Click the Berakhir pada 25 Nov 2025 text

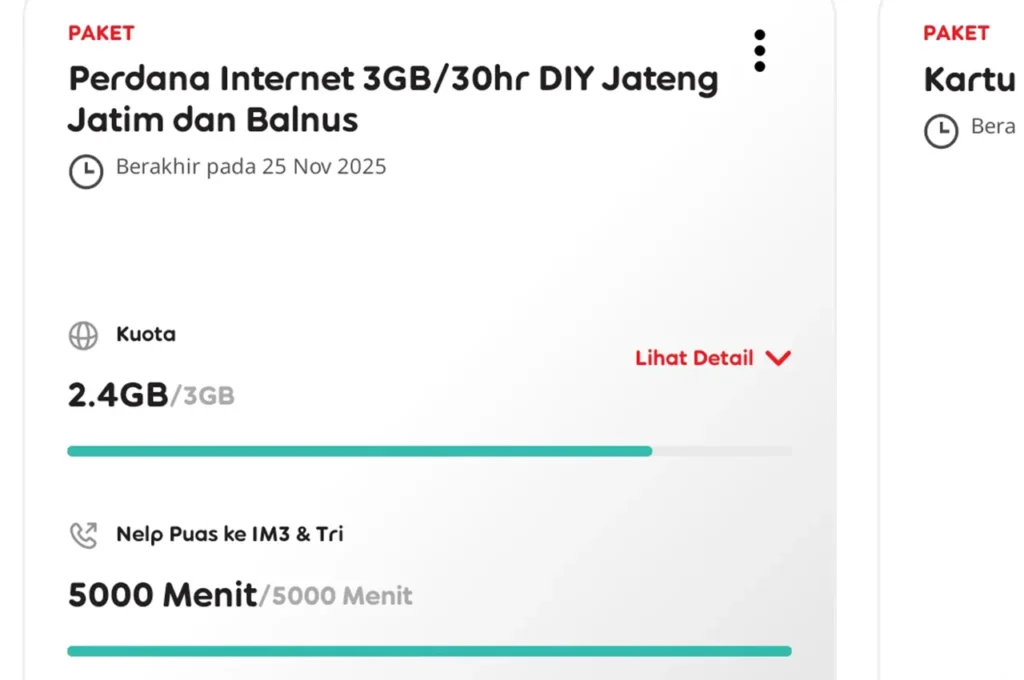coord(250,167)
